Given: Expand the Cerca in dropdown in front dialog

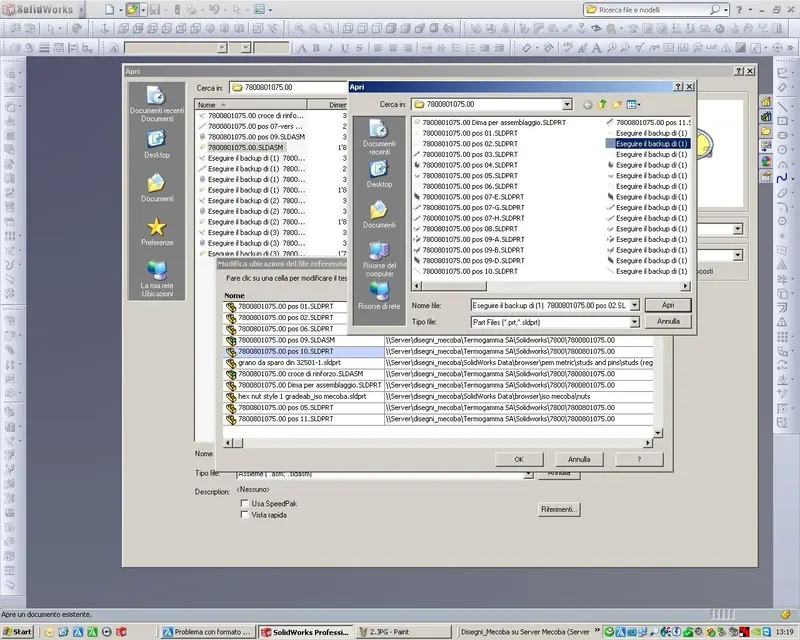Looking at the screenshot, I should (567, 104).
